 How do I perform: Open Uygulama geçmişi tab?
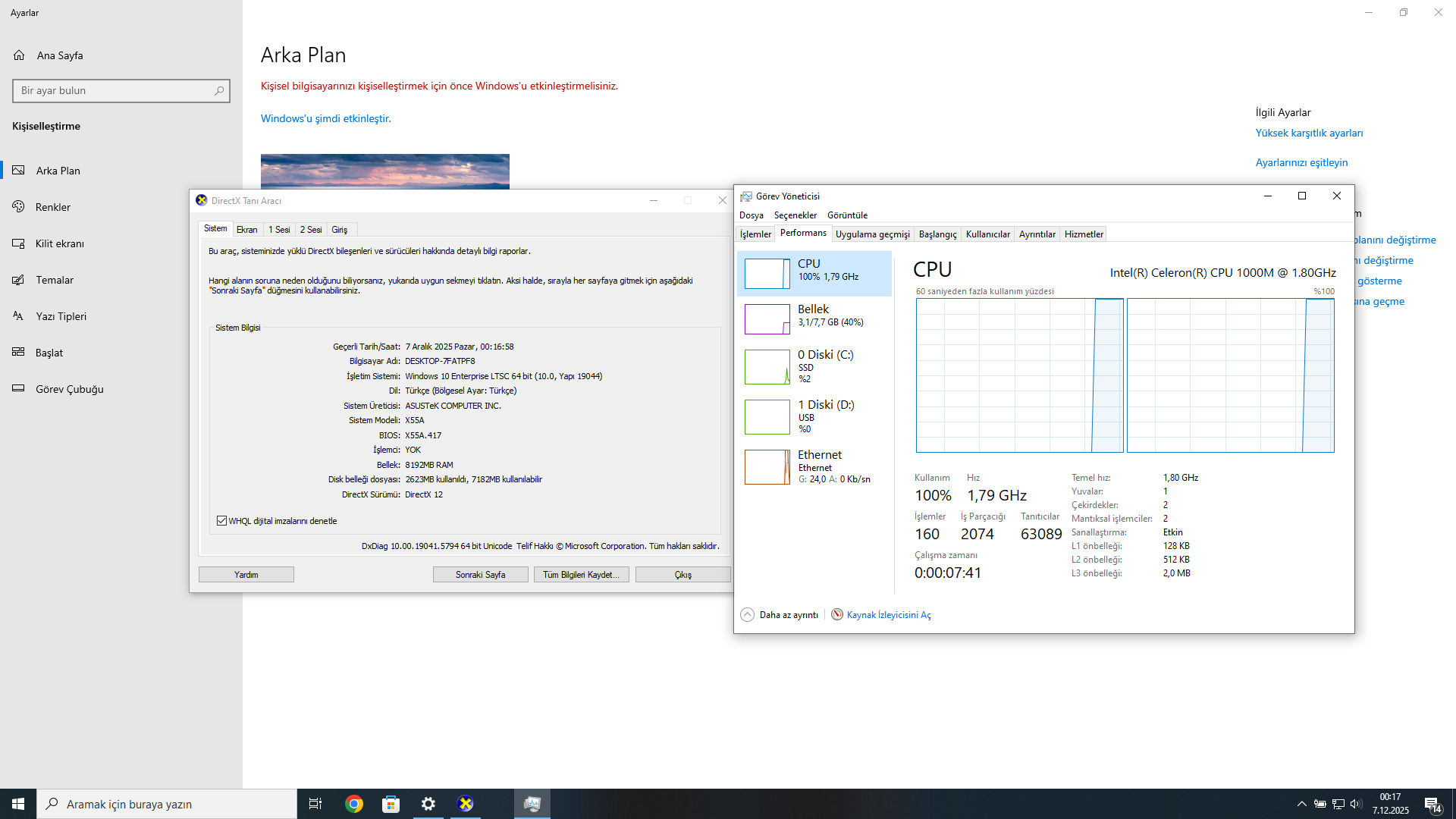click(x=873, y=234)
